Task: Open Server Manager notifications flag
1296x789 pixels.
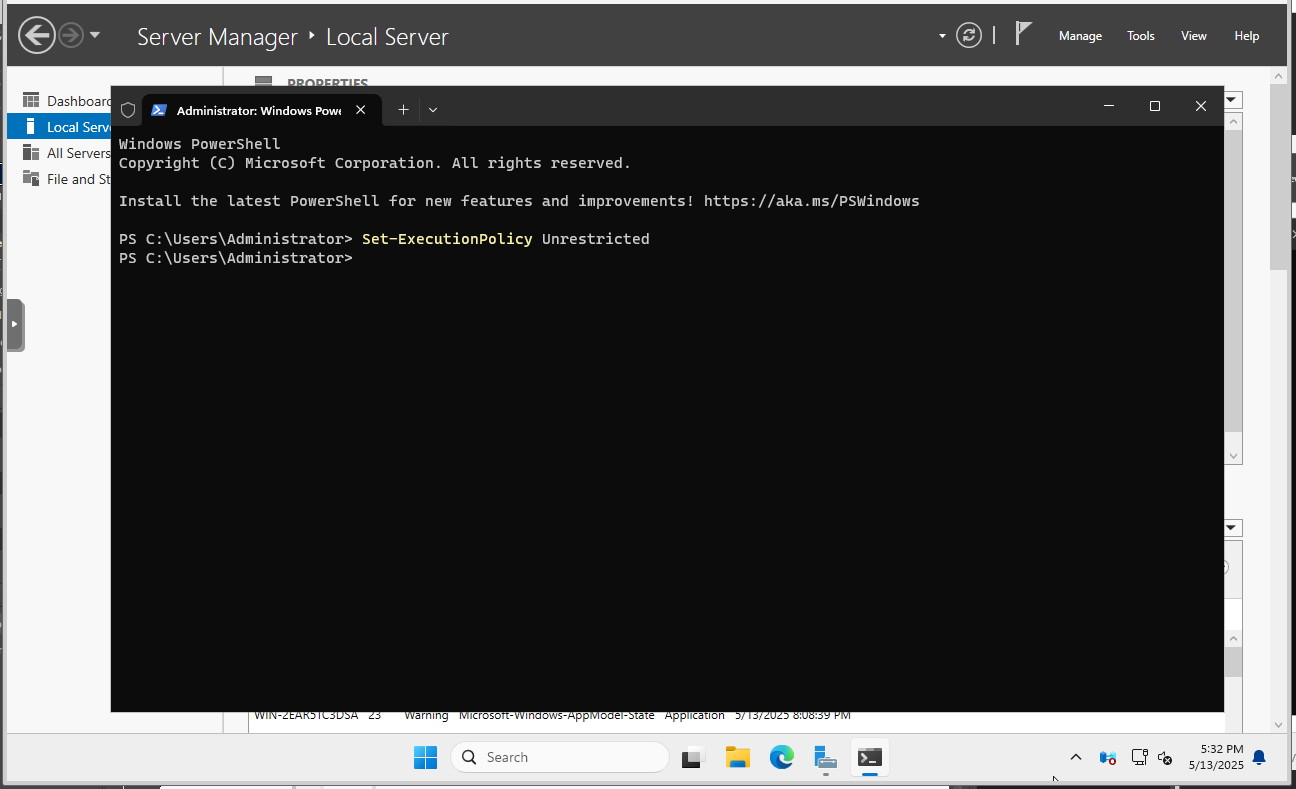Action: (1022, 33)
